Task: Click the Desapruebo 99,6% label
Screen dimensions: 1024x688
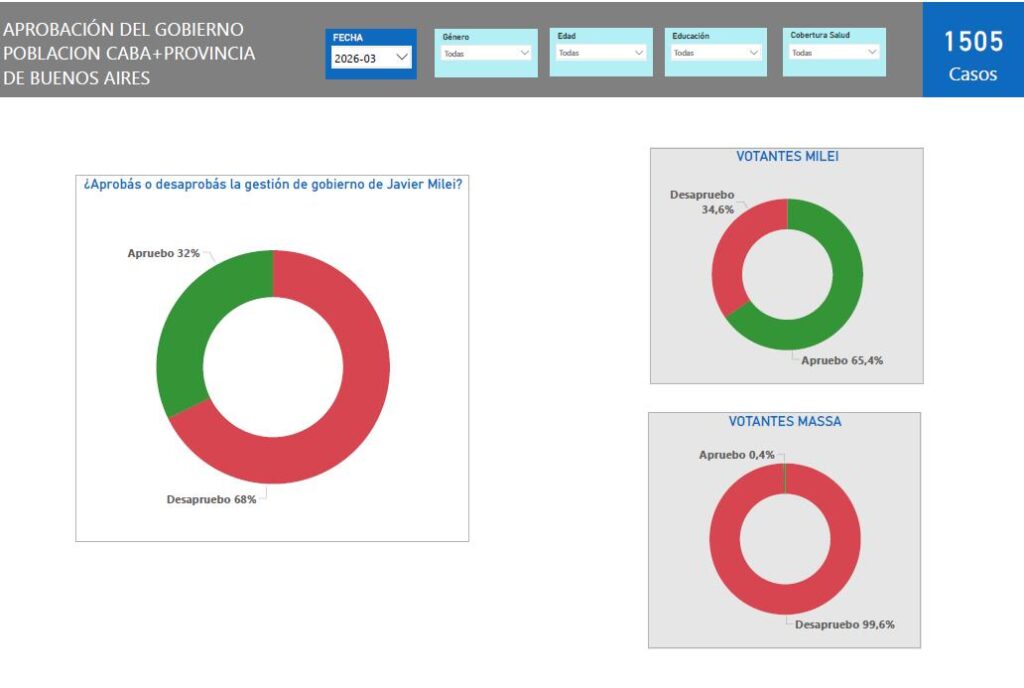Action: [845, 625]
